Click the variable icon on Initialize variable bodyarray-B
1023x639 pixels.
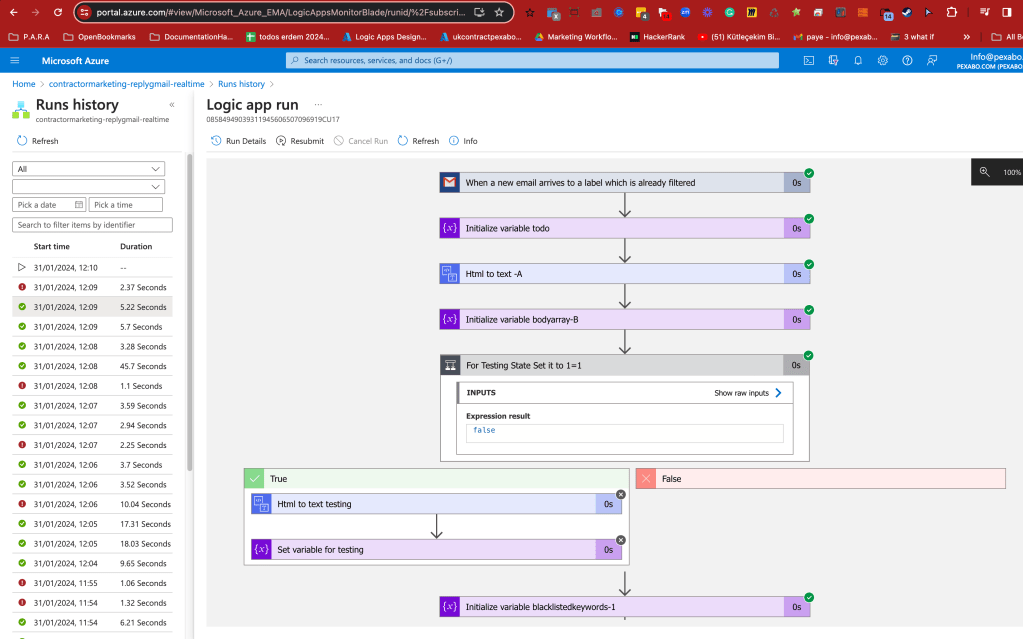point(450,320)
